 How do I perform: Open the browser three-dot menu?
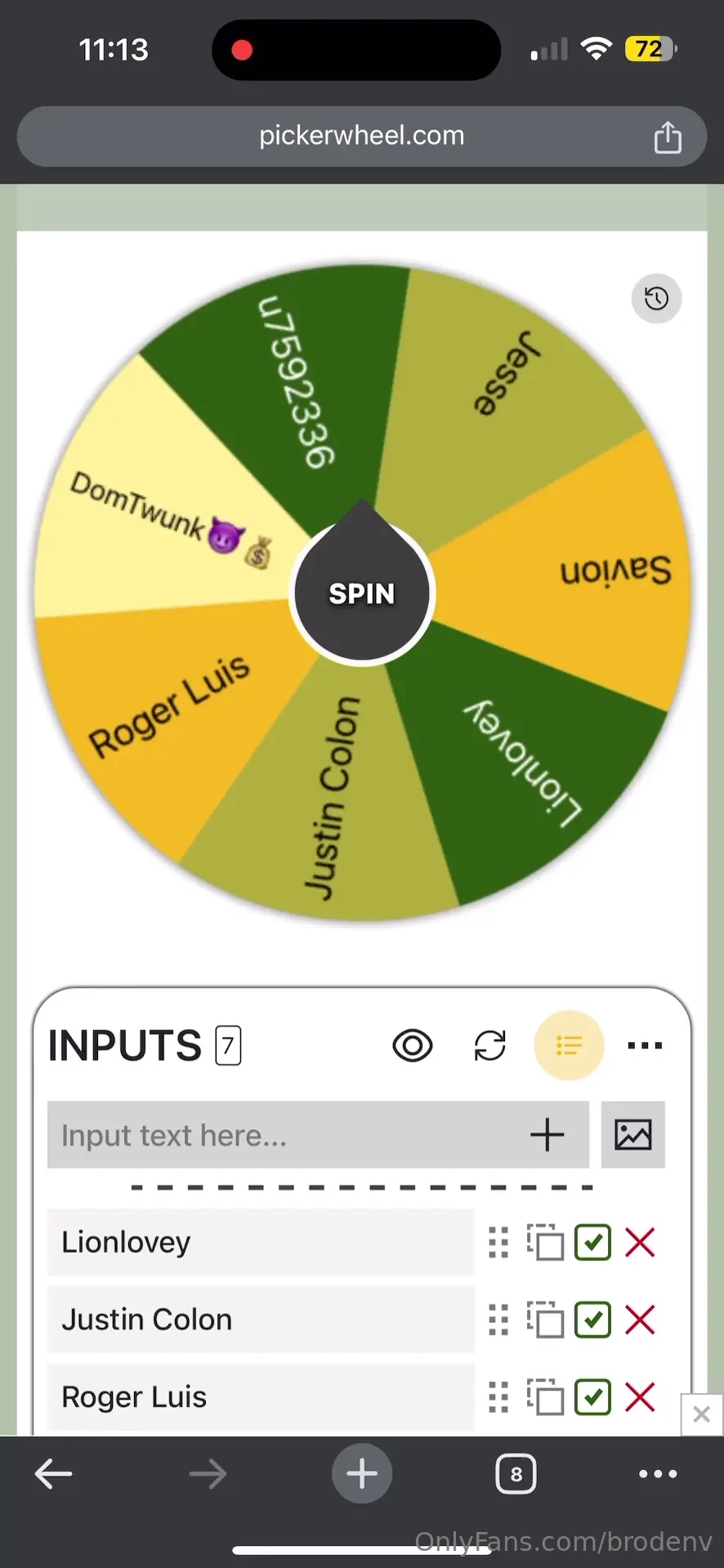pyautogui.click(x=658, y=1474)
